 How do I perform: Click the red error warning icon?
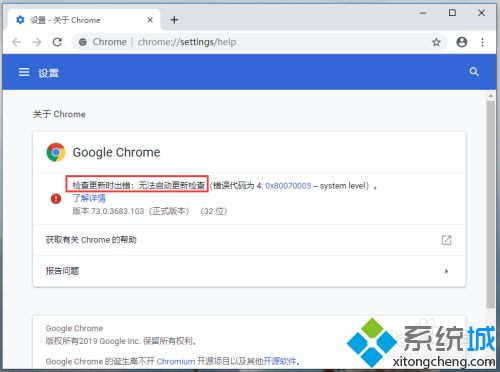(x=56, y=199)
